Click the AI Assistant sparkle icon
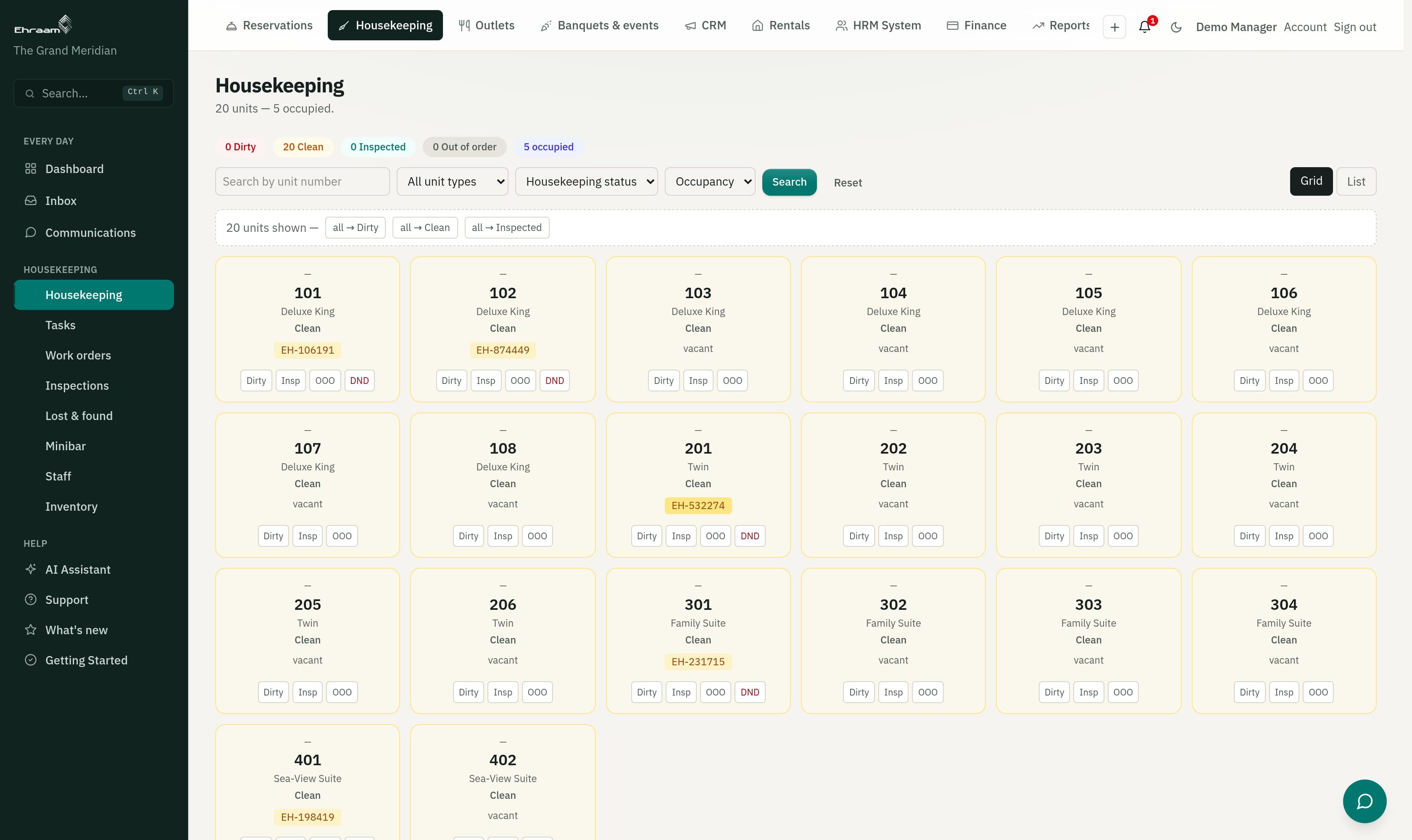 pyautogui.click(x=31, y=569)
